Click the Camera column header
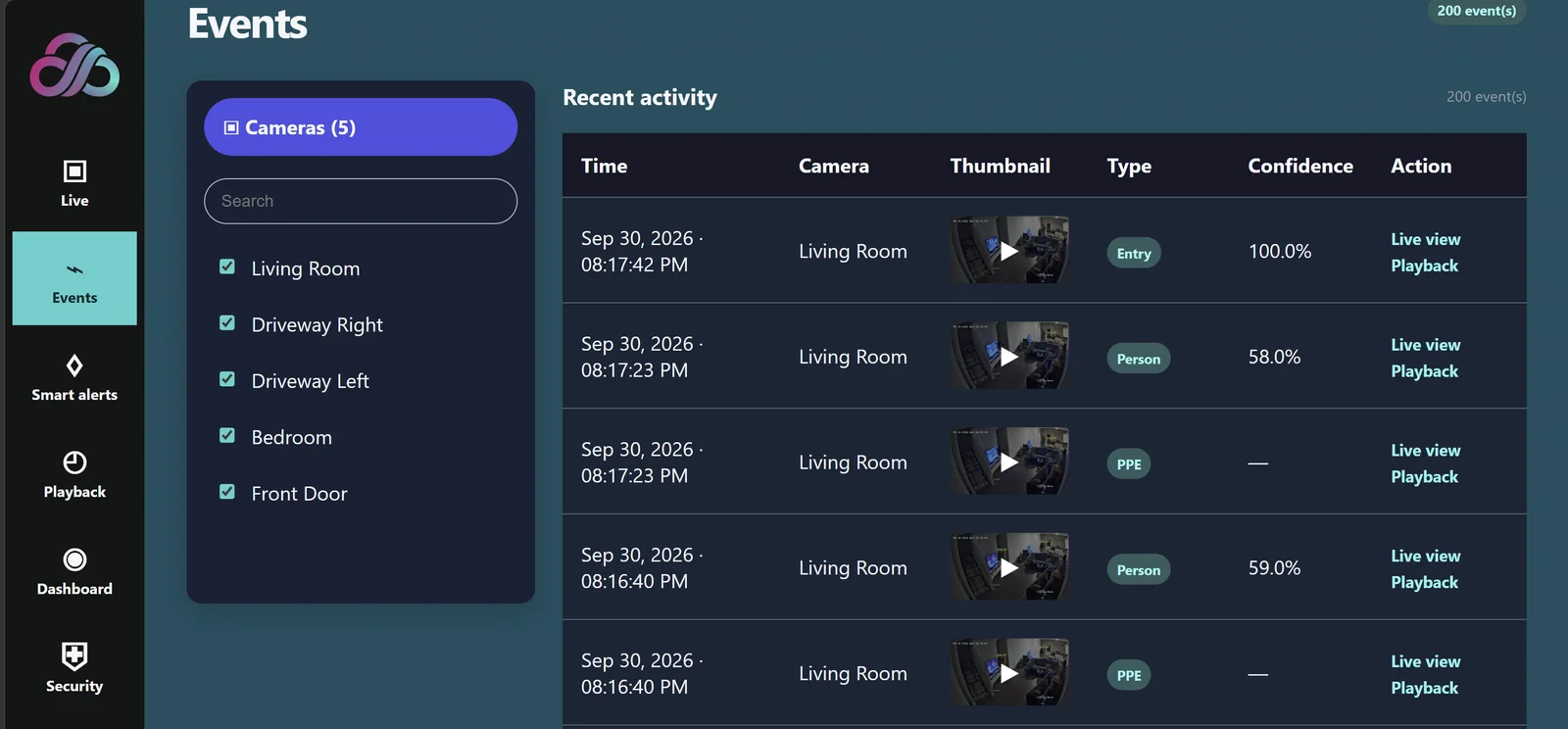Viewport: 1568px width, 729px height. (834, 166)
